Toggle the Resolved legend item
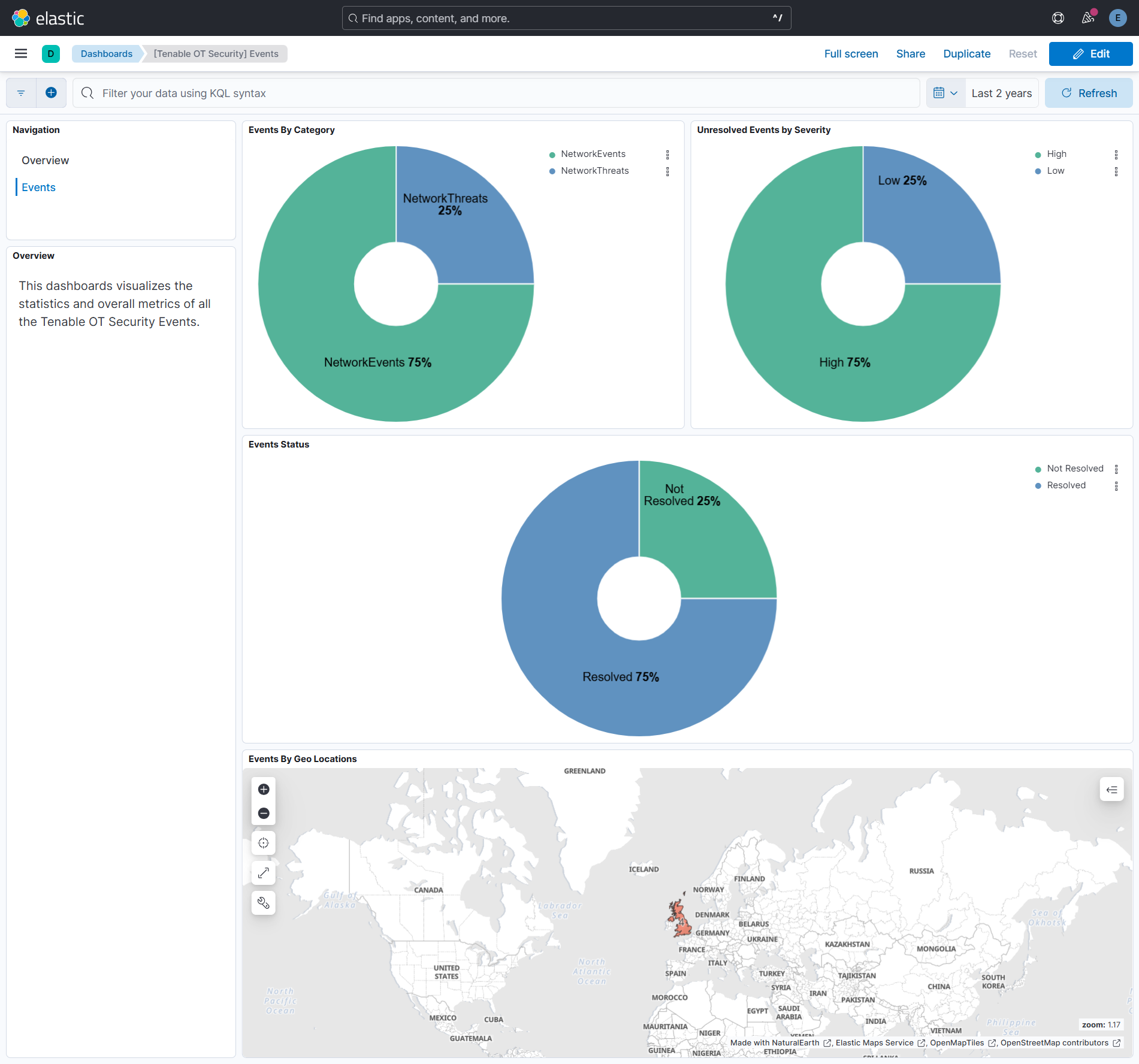This screenshot has width=1139, height=1064. 1066,485
